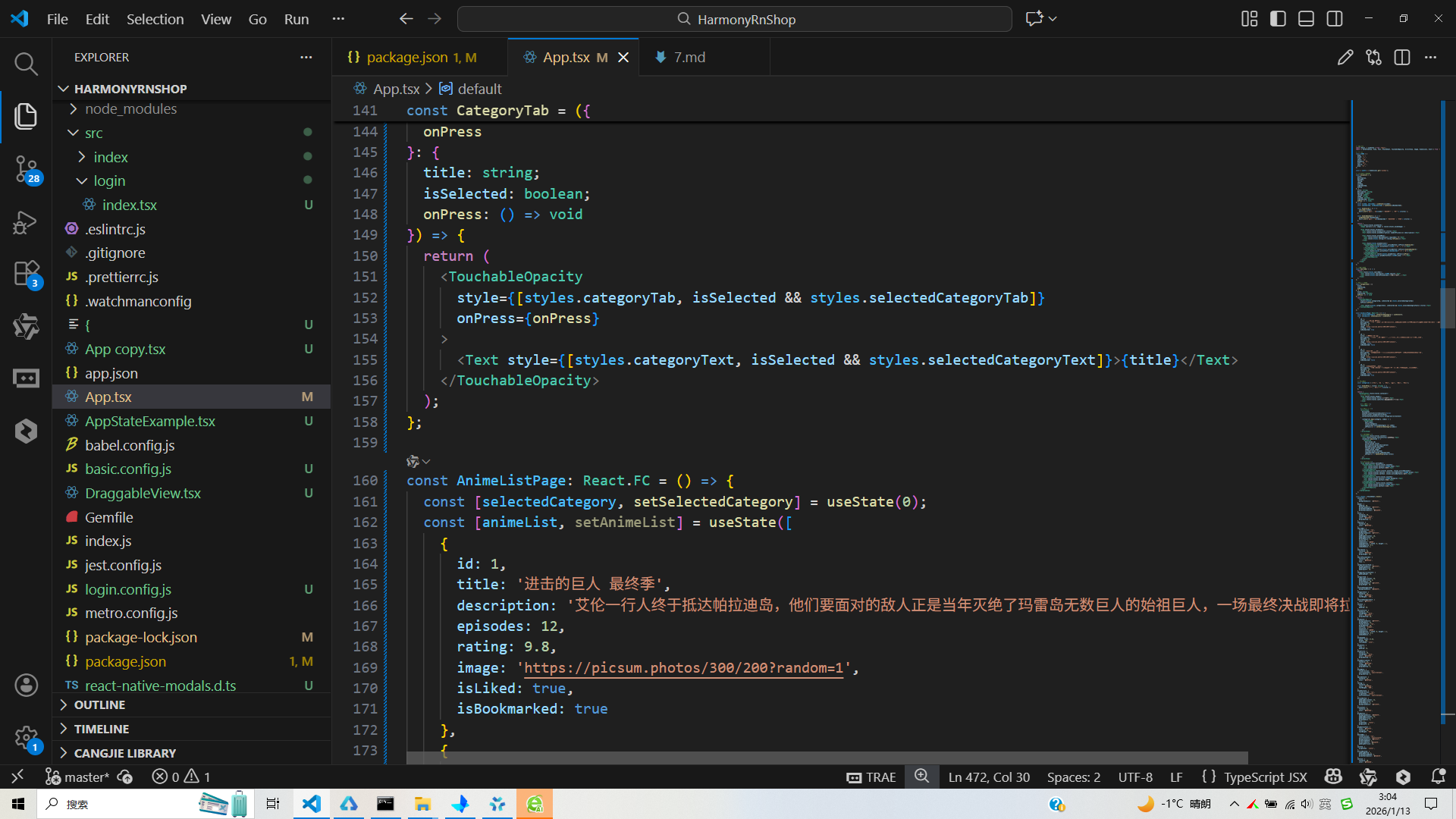Collapse the login folder

tap(109, 180)
